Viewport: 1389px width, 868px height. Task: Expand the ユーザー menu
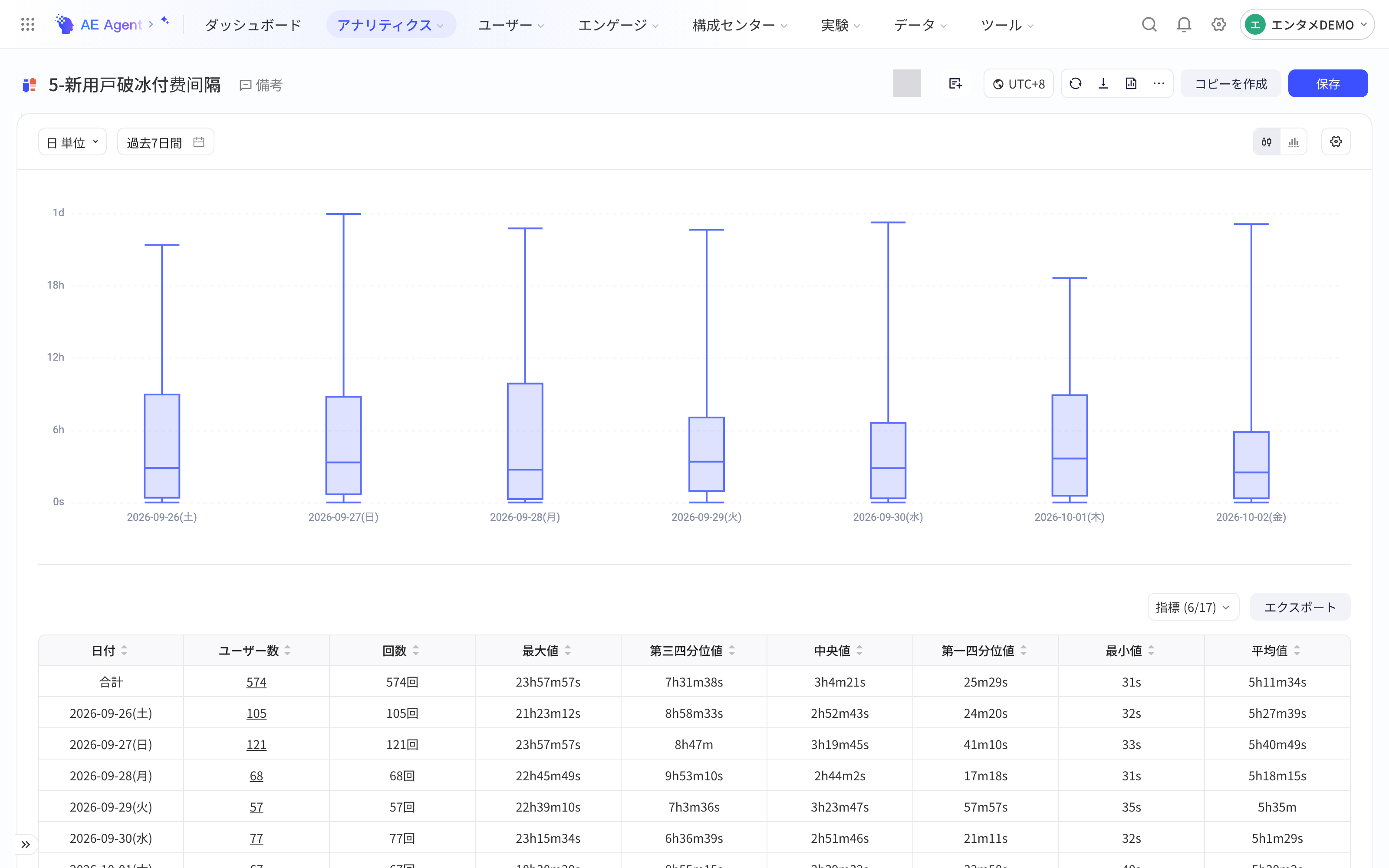[511, 25]
